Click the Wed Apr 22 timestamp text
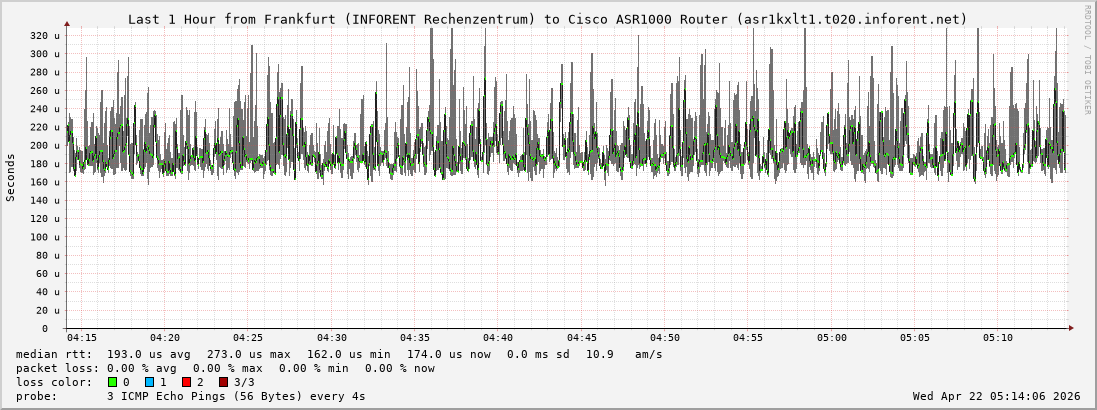 click(996, 396)
